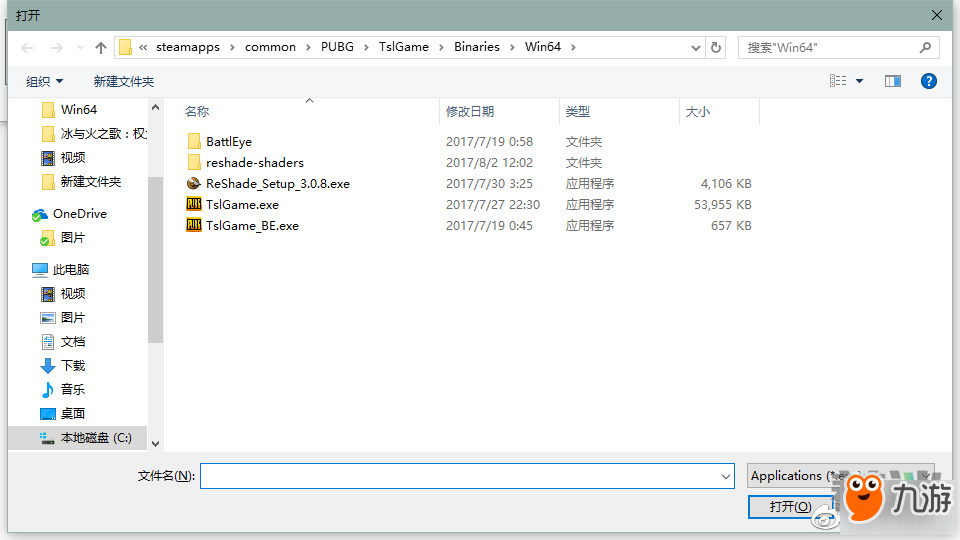Navigate to steamapps in breadcrumb

(x=187, y=47)
